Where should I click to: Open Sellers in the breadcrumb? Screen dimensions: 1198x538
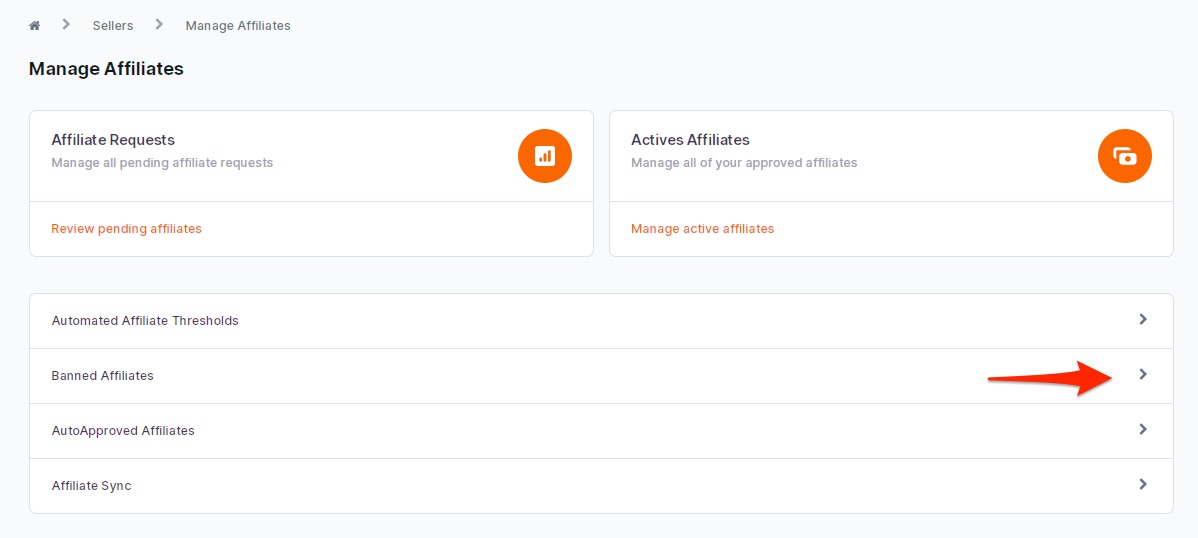[113, 26]
